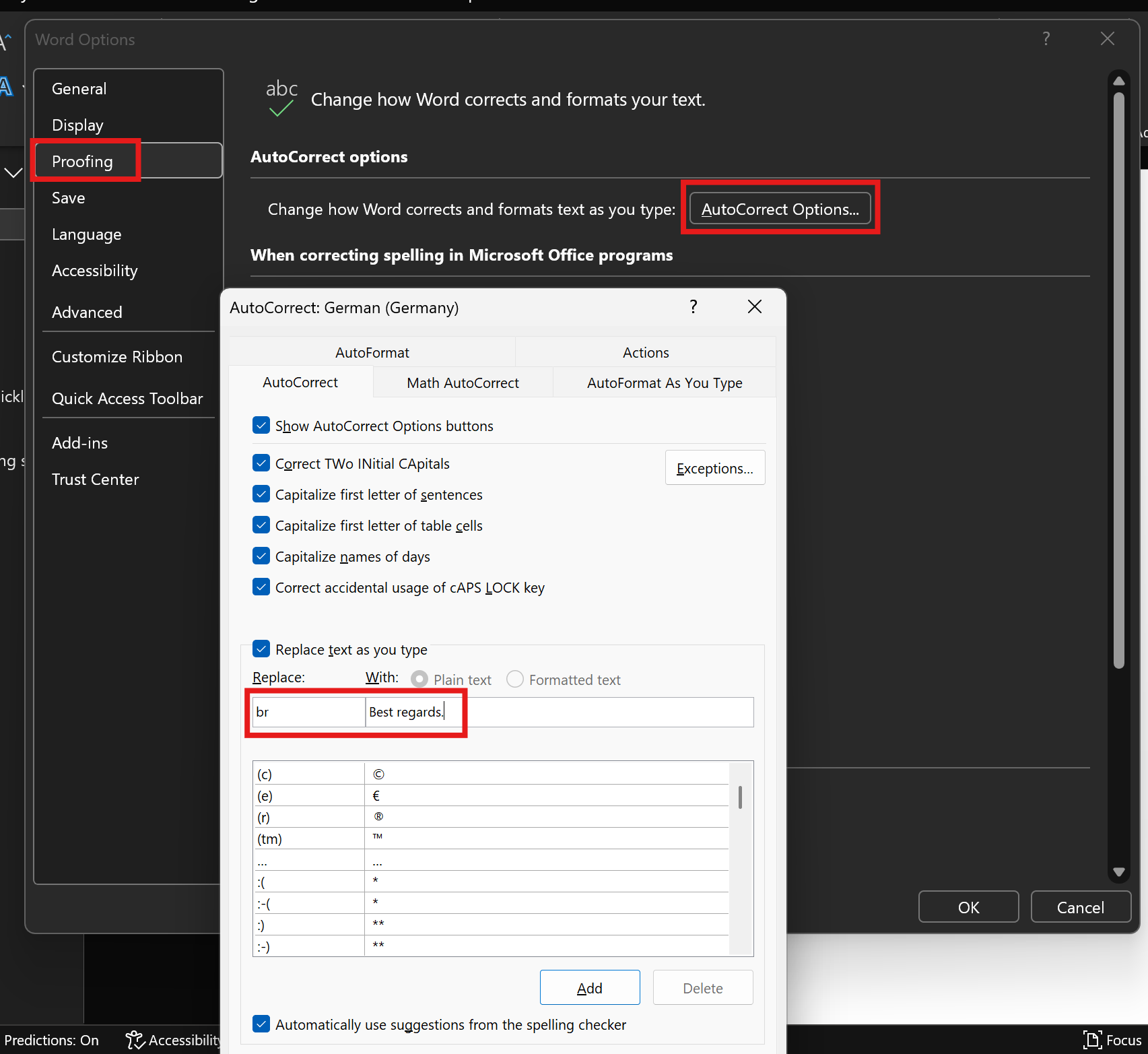This screenshot has width=1148, height=1054.
Task: Toggle Capitalize first letter of table cells
Action: pos(261,525)
